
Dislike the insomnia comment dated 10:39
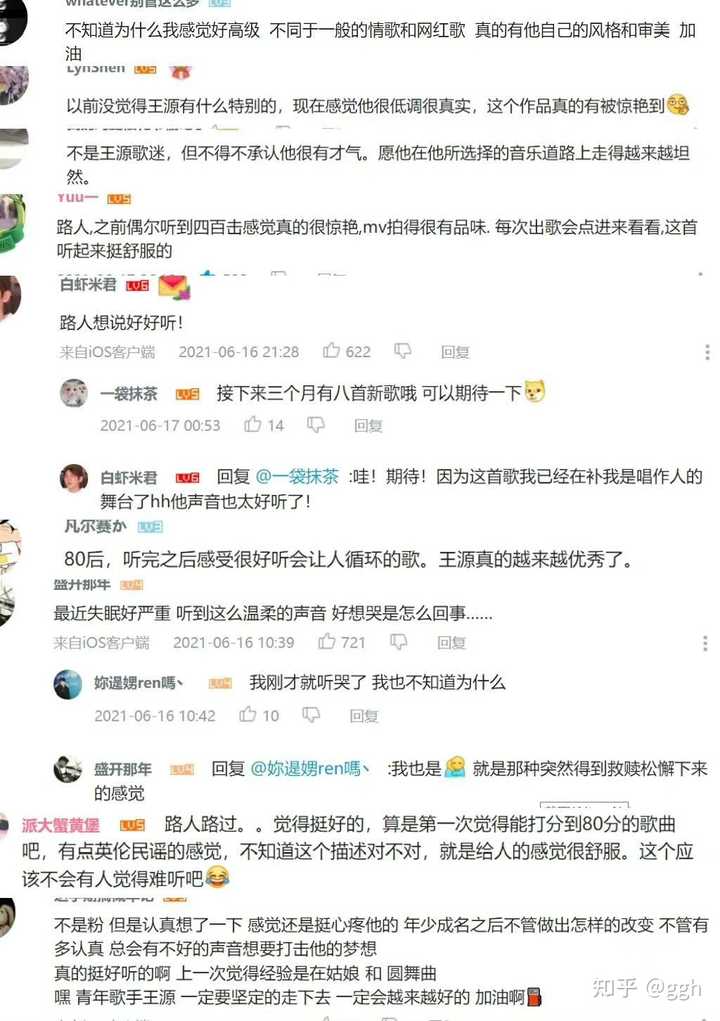(x=398, y=643)
